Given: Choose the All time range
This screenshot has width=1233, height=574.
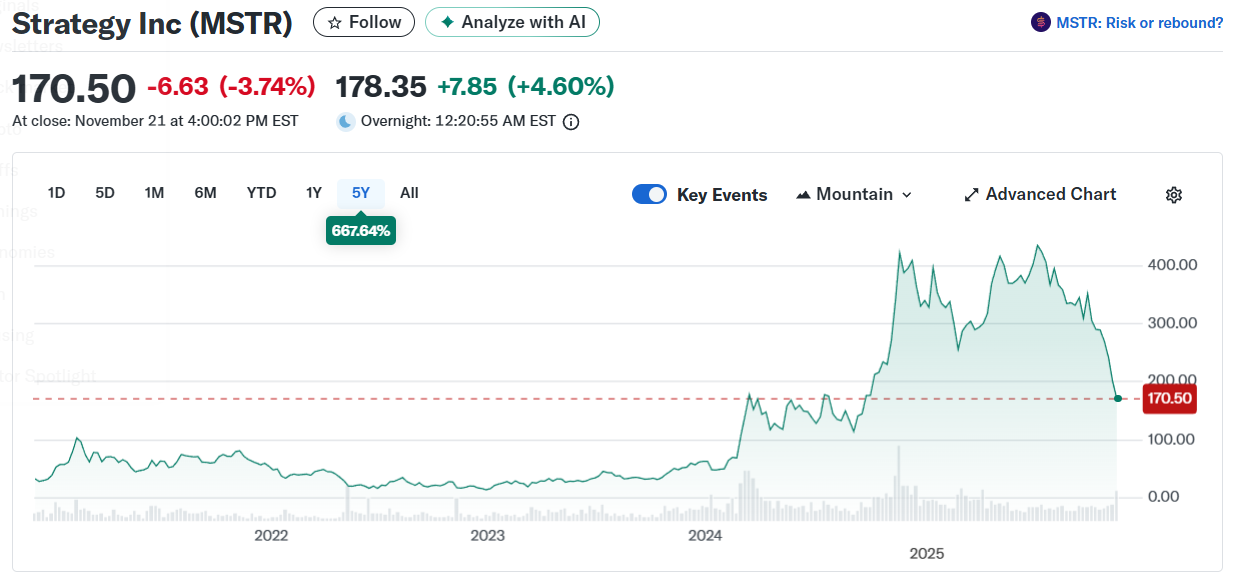Looking at the screenshot, I should (409, 193).
